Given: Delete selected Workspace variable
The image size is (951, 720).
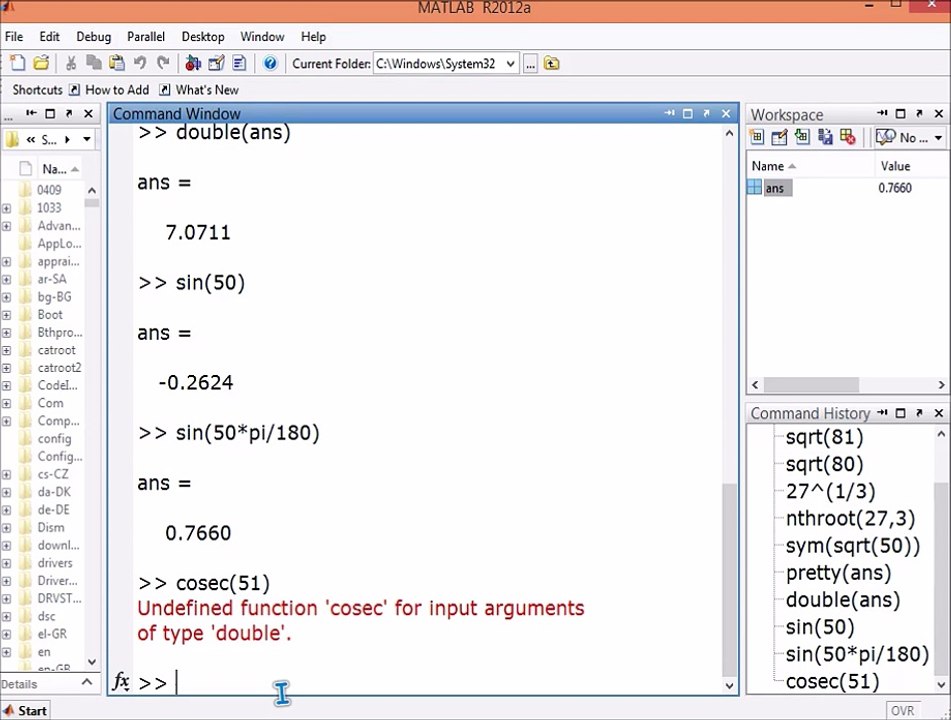Looking at the screenshot, I should [x=848, y=137].
